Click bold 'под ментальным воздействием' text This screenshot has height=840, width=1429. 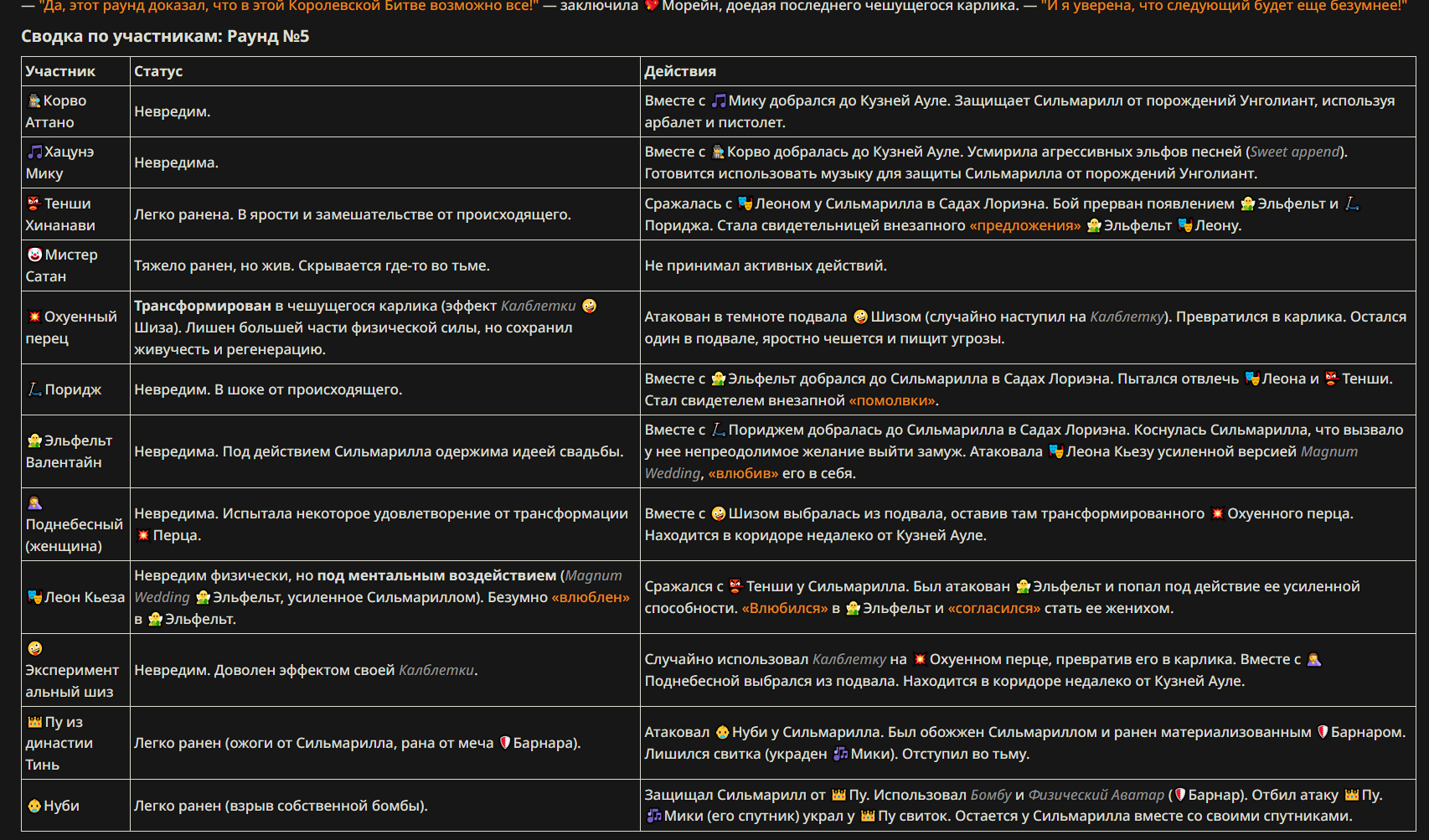436,575
